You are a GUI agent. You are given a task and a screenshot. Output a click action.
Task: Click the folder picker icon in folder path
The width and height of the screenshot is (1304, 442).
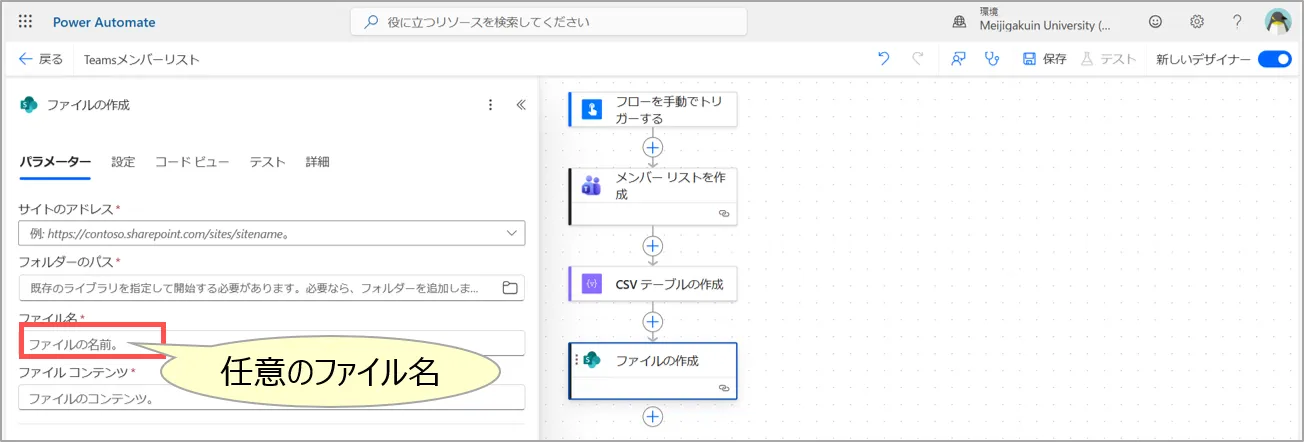click(x=510, y=288)
